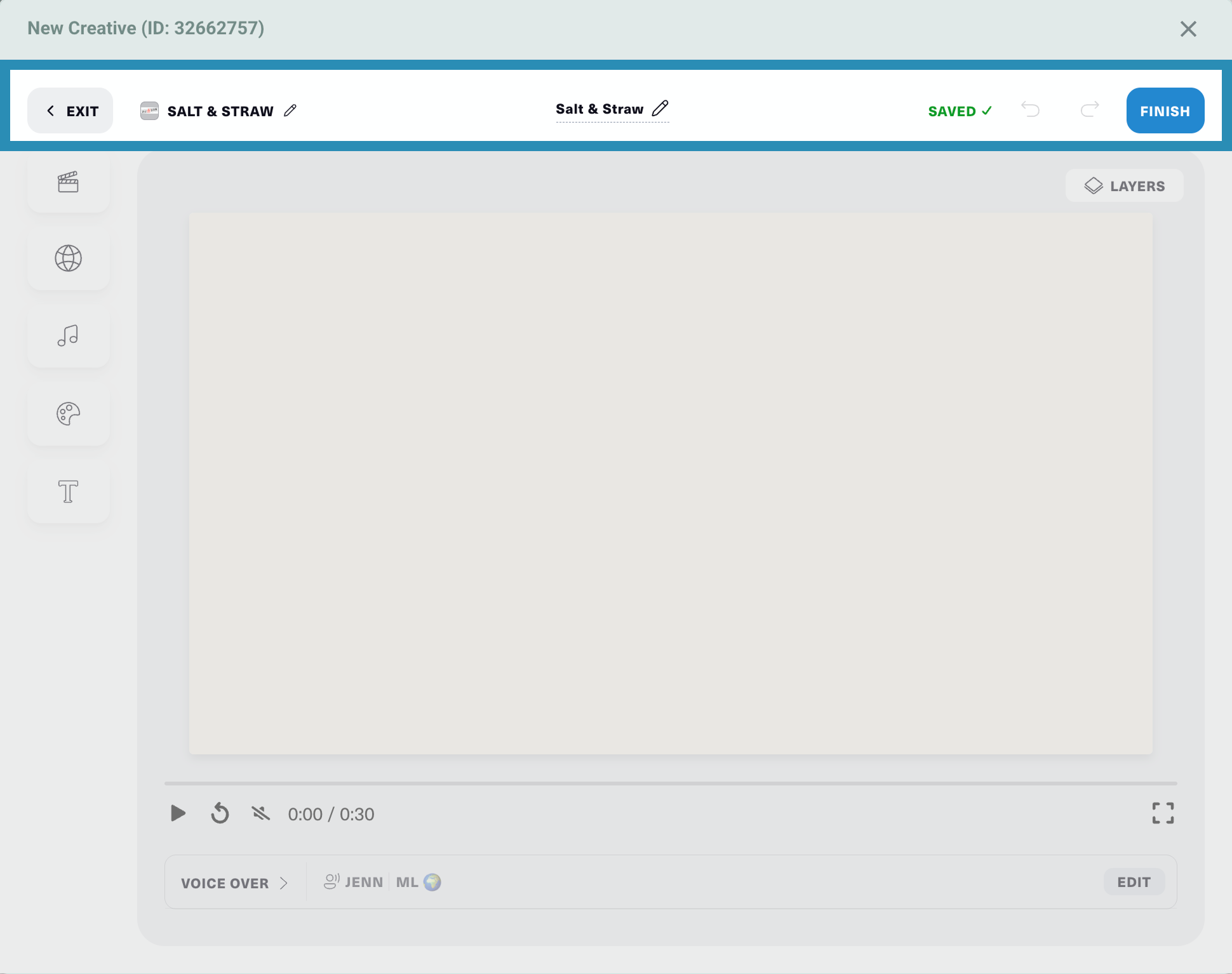The image size is (1232, 974).
Task: Click the EXIT button
Action: [x=70, y=111]
